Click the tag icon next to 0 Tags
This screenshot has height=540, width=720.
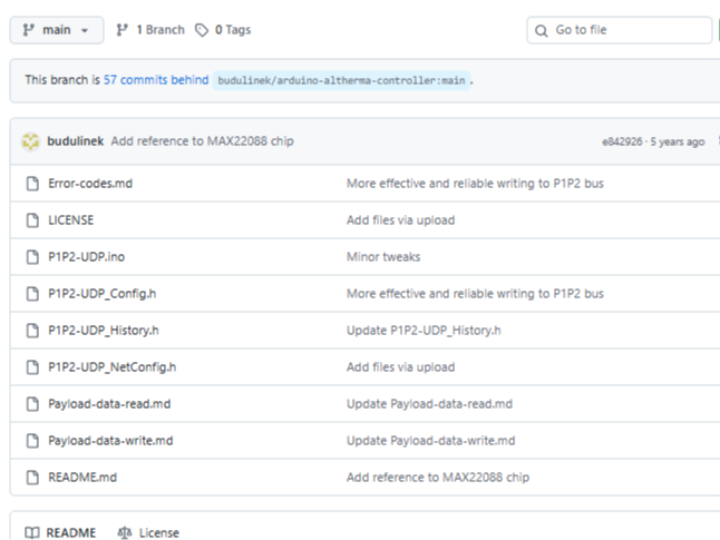pos(202,30)
